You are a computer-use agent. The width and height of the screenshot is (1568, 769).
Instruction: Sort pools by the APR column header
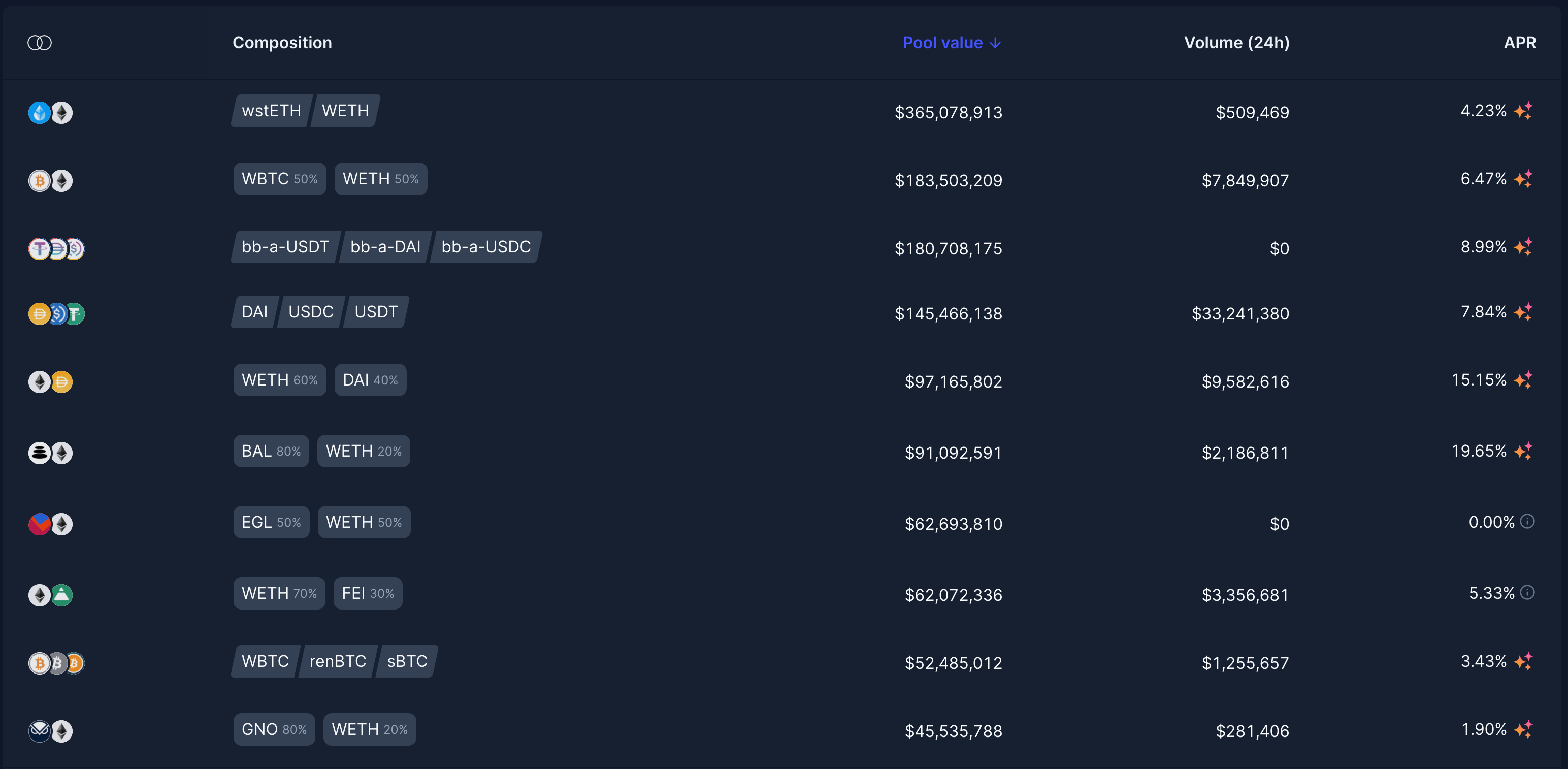[x=1520, y=43]
